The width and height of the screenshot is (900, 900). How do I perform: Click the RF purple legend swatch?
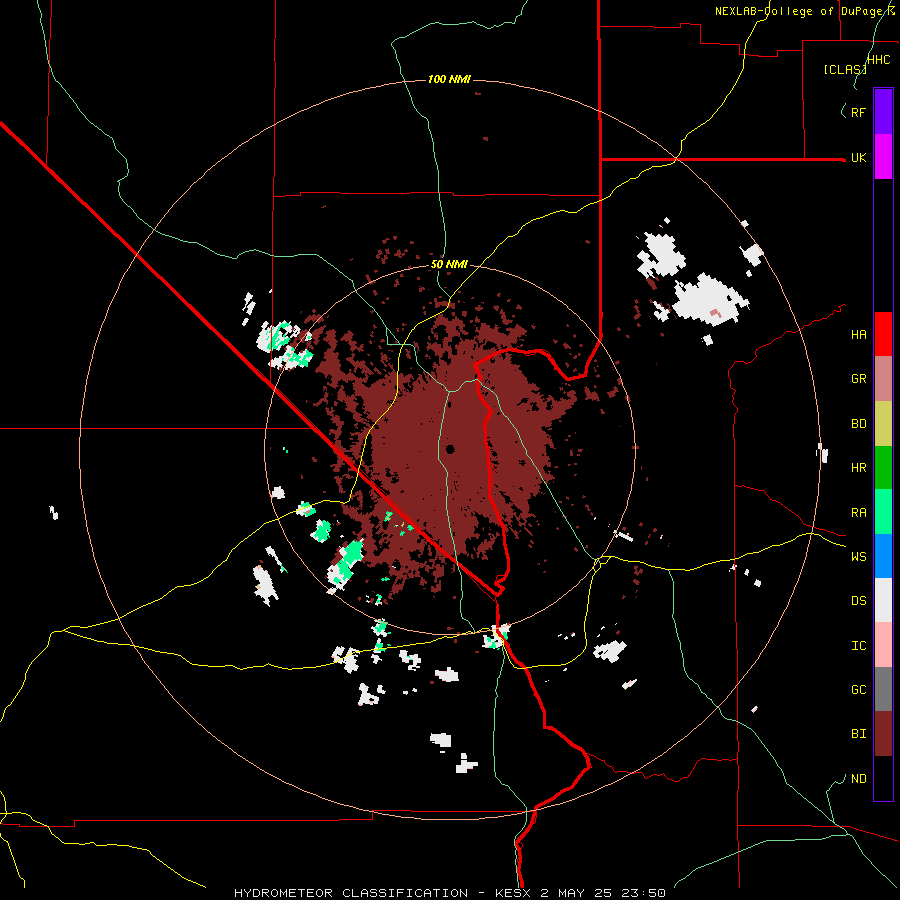point(883,112)
